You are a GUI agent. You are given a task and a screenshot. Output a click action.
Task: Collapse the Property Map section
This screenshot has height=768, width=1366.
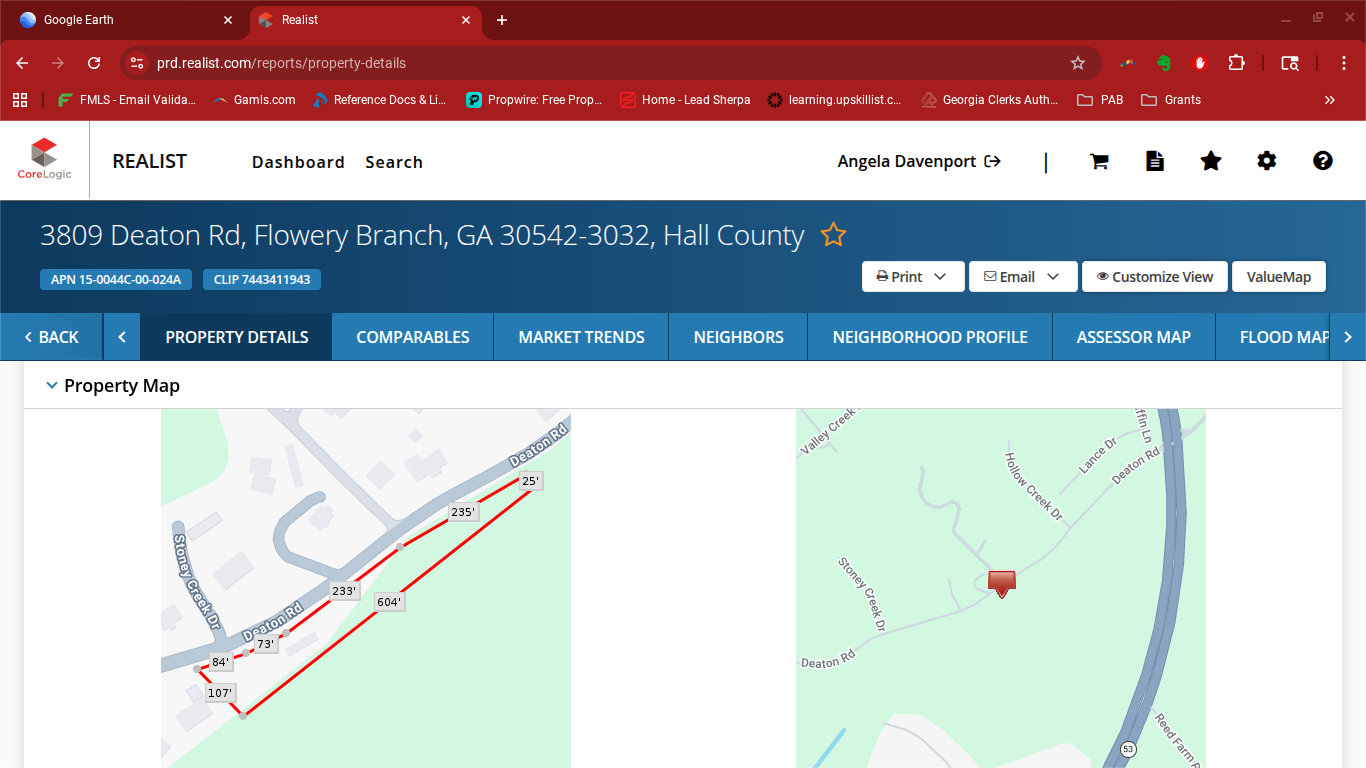click(x=52, y=386)
